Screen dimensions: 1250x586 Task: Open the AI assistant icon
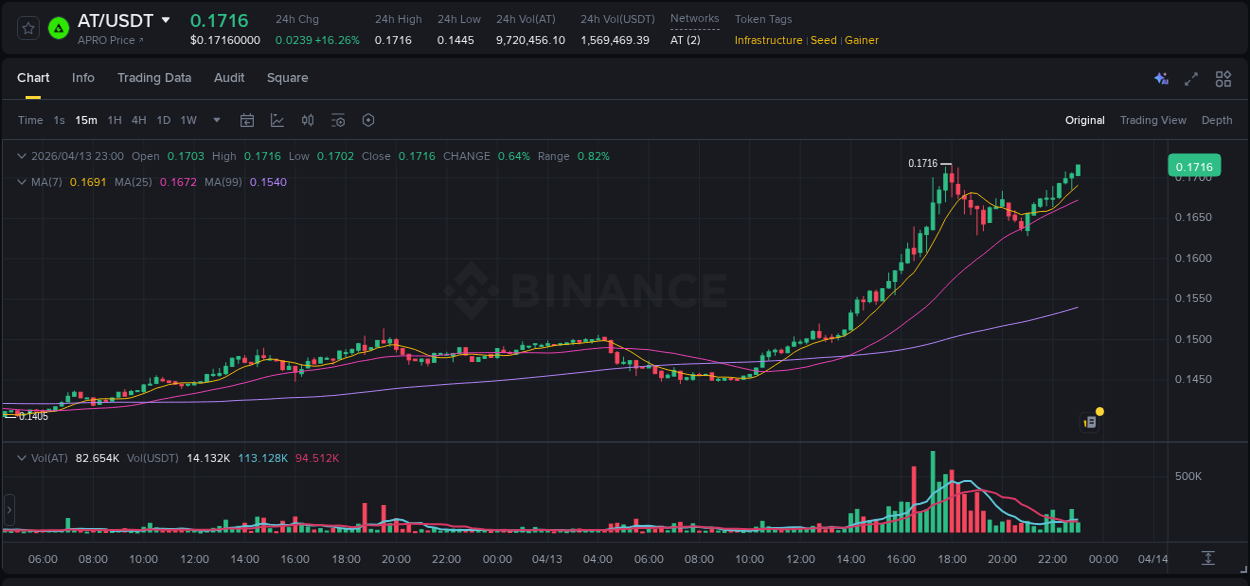pyautogui.click(x=1161, y=78)
